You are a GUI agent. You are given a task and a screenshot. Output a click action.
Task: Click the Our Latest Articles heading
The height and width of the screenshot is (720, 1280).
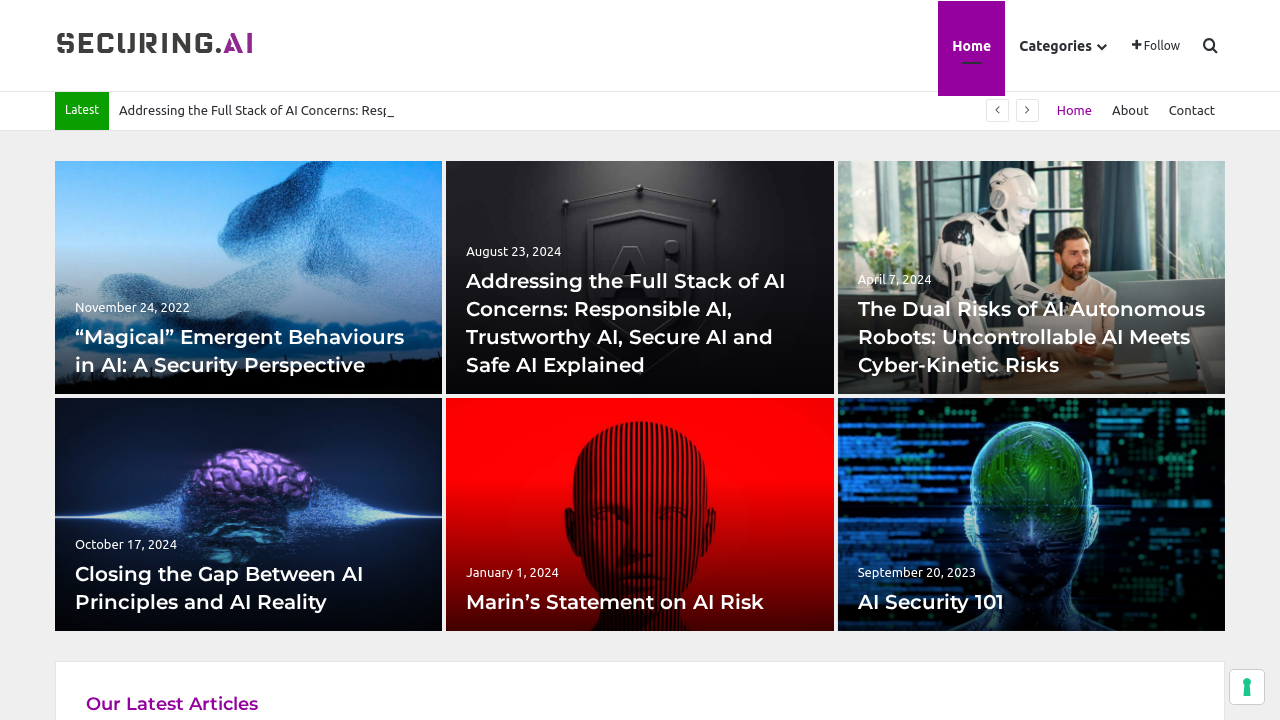pyautogui.click(x=172, y=704)
